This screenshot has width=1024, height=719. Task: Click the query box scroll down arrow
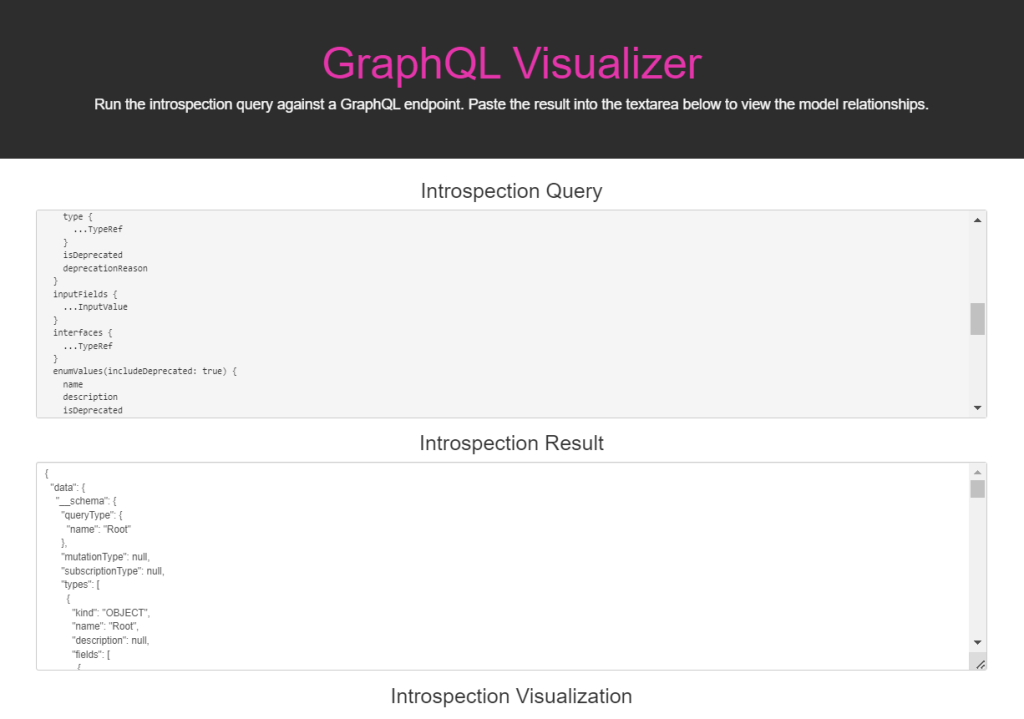click(x=977, y=408)
